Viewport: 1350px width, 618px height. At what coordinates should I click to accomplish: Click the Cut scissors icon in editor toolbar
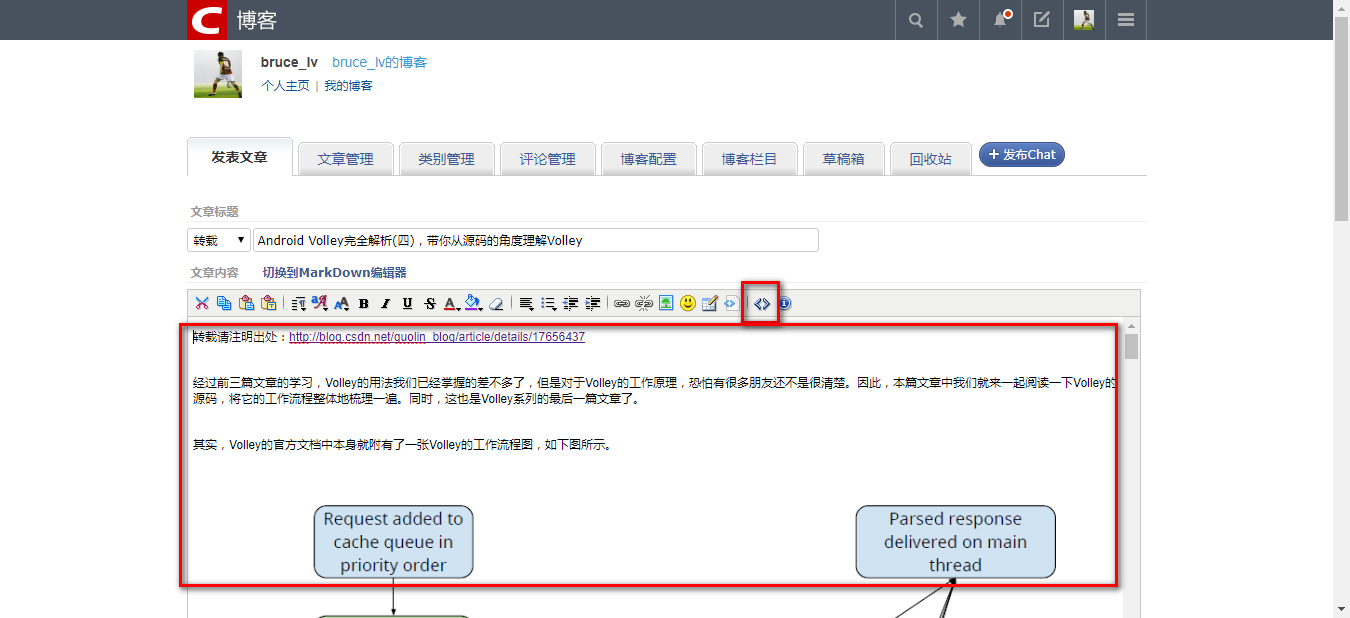coord(202,303)
